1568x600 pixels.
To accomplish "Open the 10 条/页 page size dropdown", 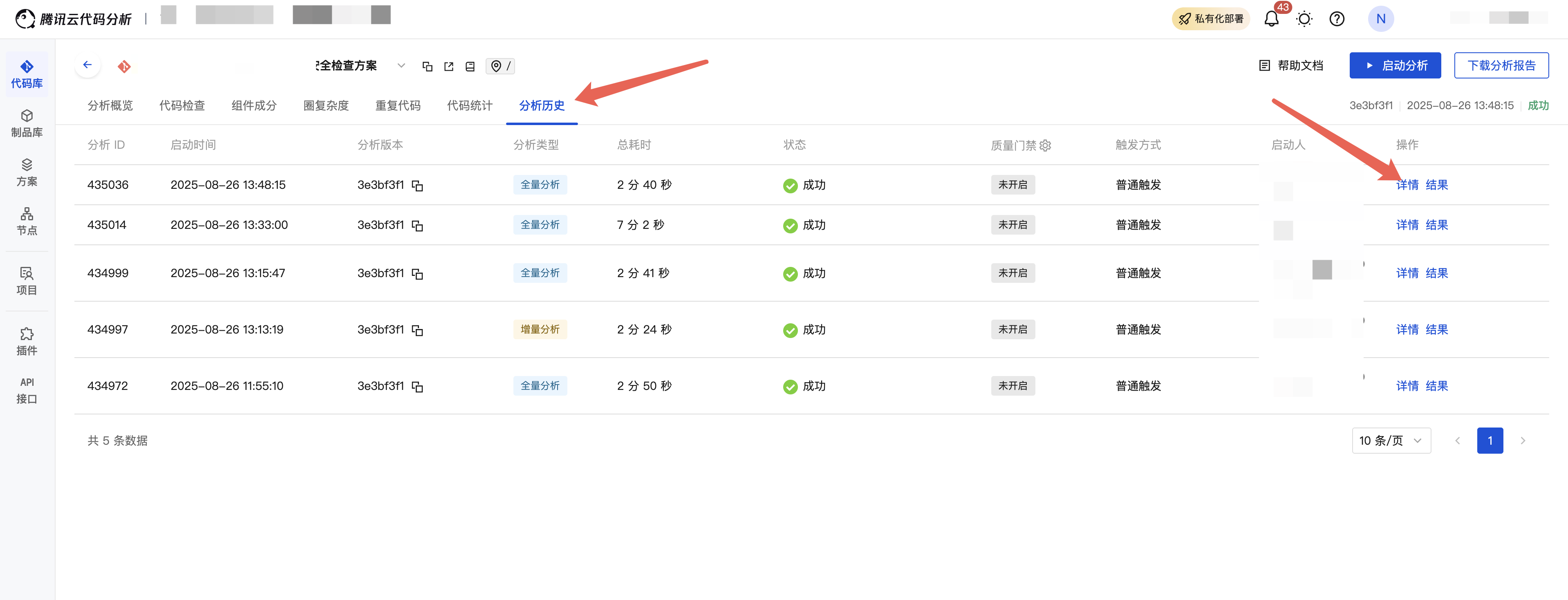I will pos(1391,441).
